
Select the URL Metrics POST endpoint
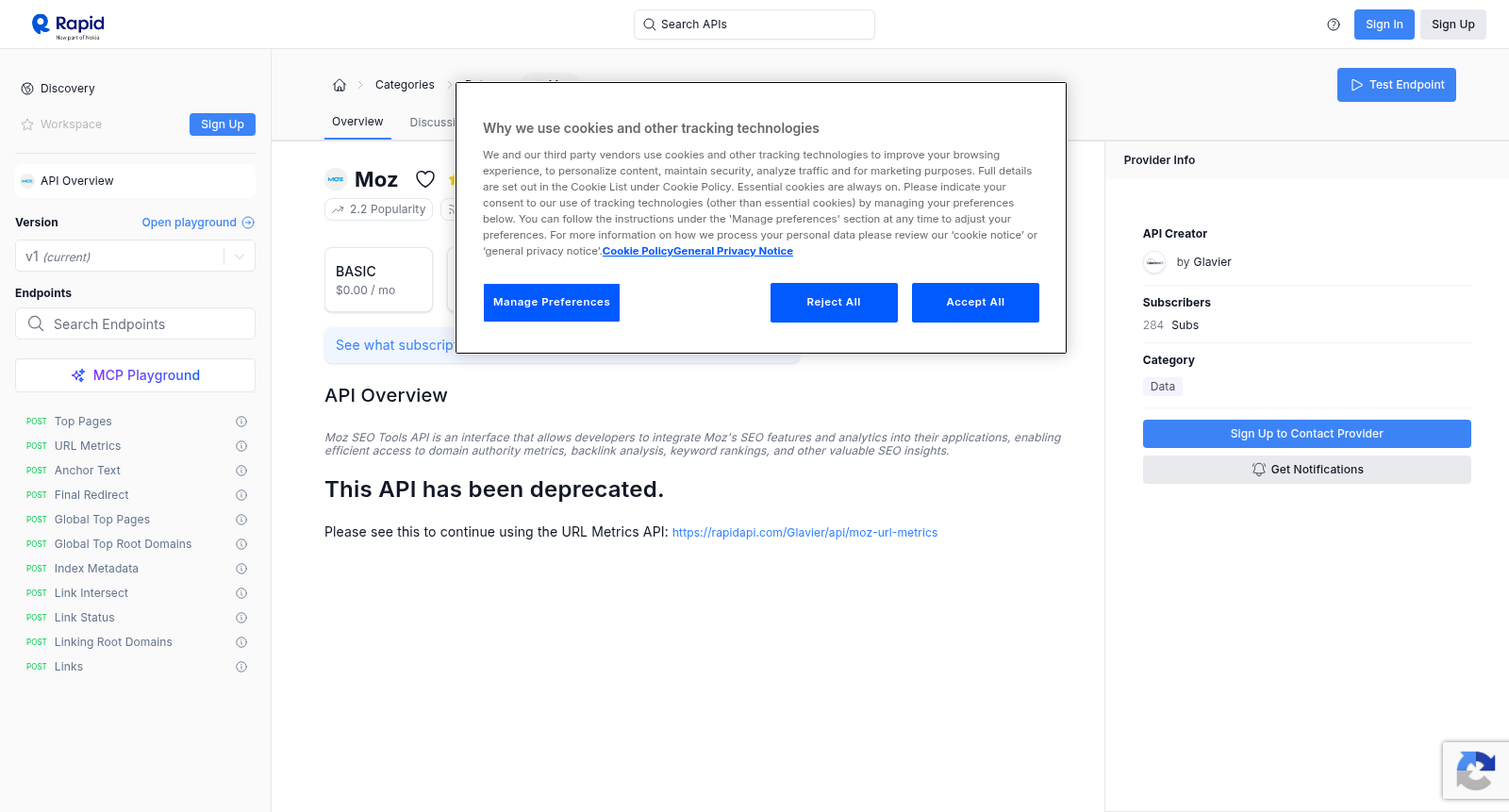click(x=88, y=446)
